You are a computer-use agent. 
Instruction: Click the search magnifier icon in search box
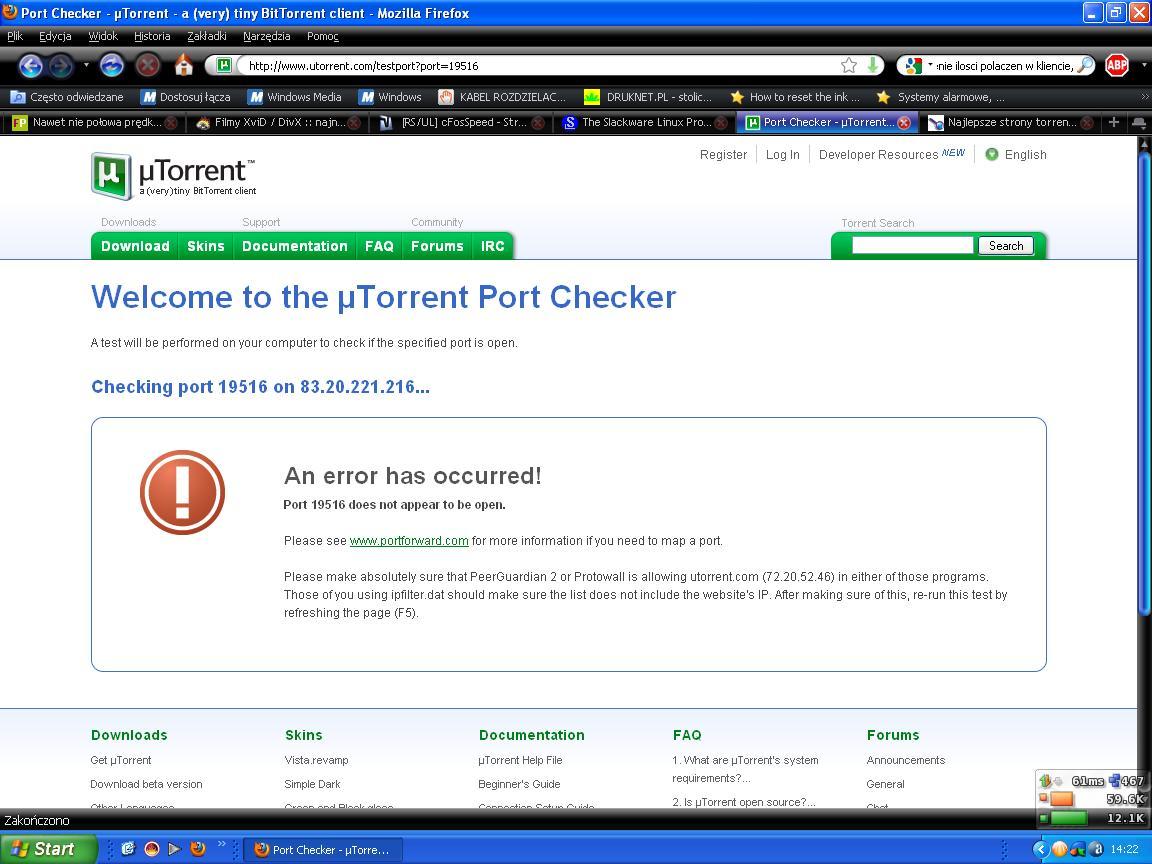point(1084,65)
